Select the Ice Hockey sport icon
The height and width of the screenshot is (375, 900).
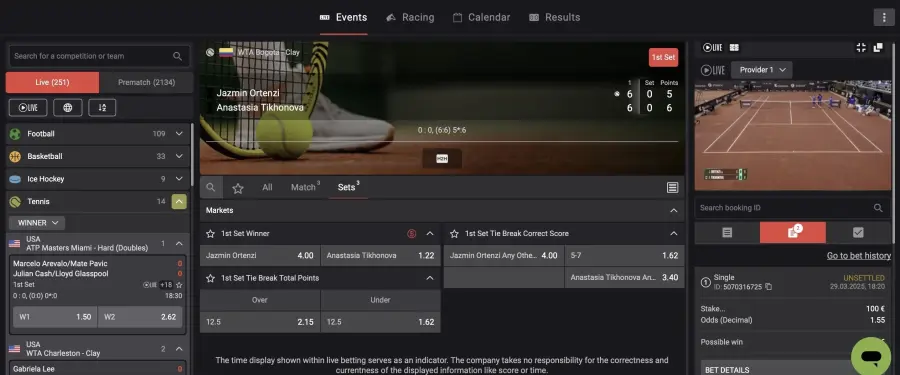pos(15,179)
